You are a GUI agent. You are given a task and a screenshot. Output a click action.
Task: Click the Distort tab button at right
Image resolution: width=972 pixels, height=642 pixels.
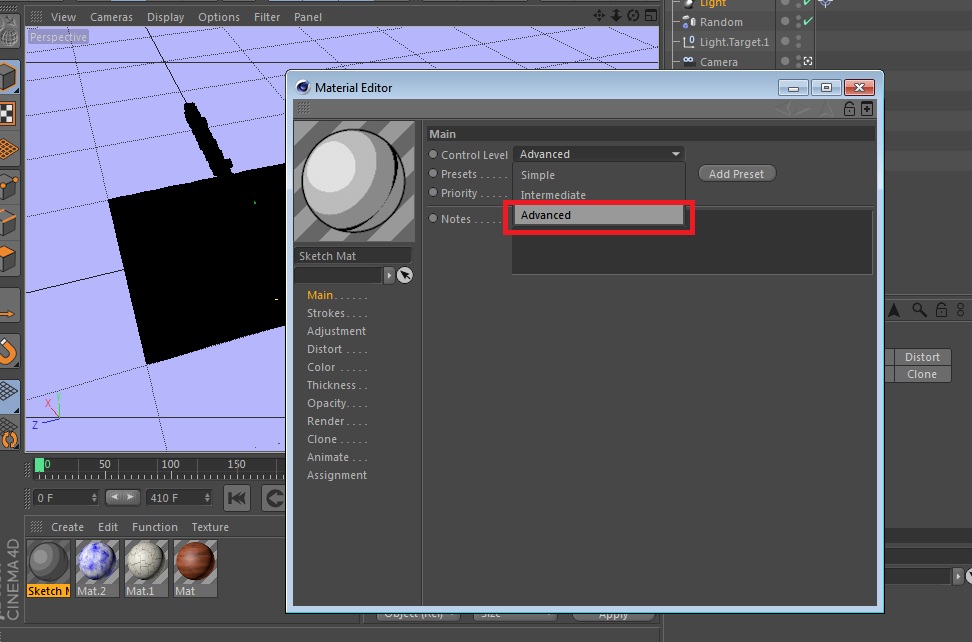coord(922,357)
